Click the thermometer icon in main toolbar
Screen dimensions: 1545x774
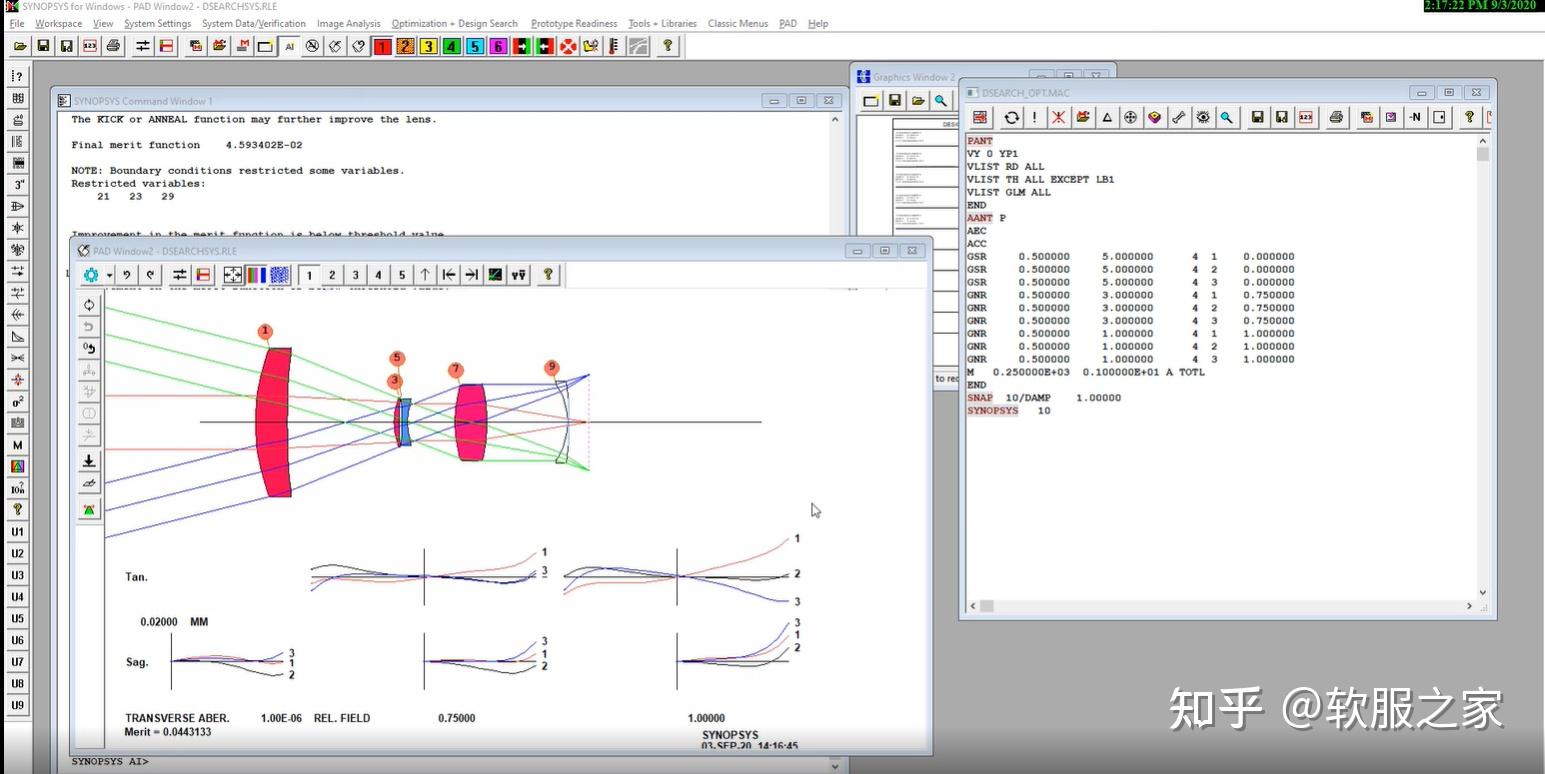(x=614, y=46)
